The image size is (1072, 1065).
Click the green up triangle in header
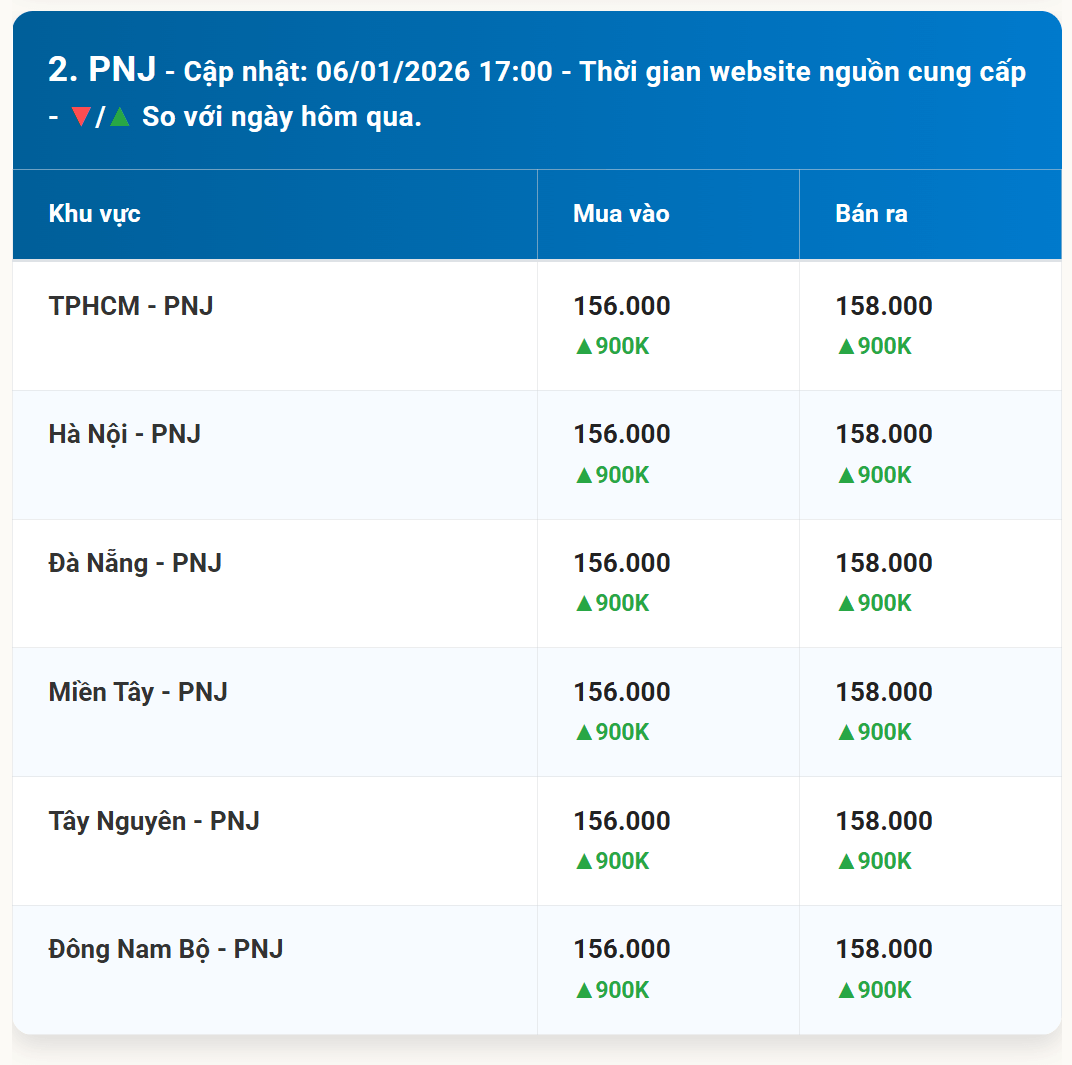pyautogui.click(x=120, y=116)
